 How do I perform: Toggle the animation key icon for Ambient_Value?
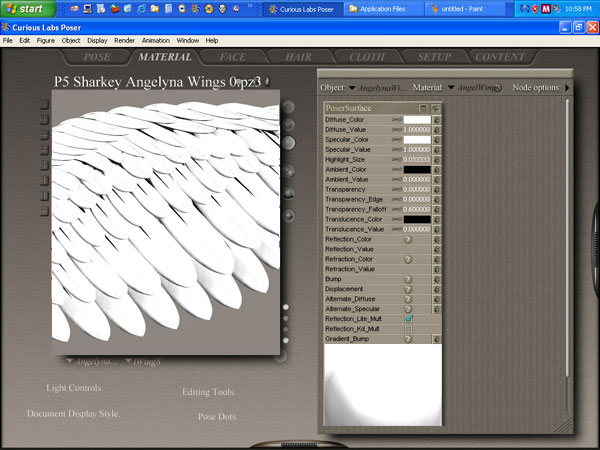point(397,179)
